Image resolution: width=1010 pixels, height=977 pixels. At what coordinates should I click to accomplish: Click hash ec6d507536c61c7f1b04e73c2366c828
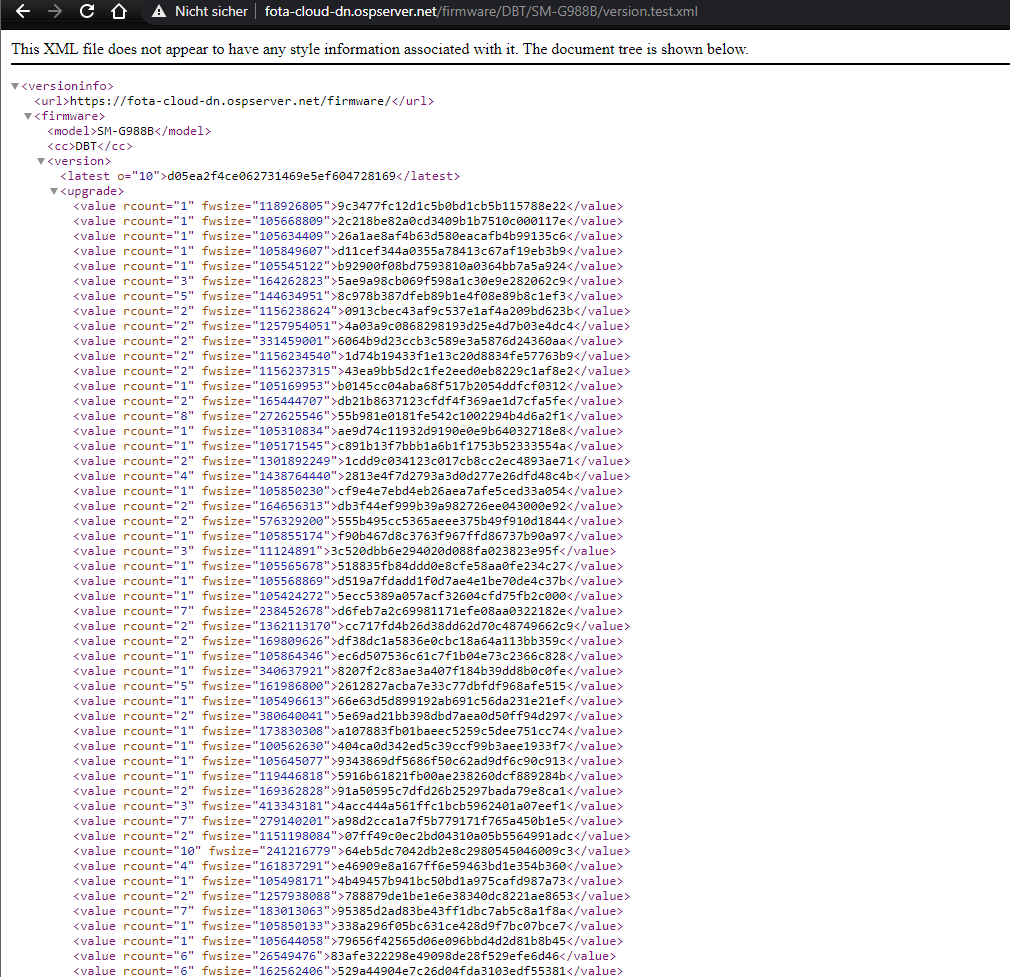[x=452, y=656]
